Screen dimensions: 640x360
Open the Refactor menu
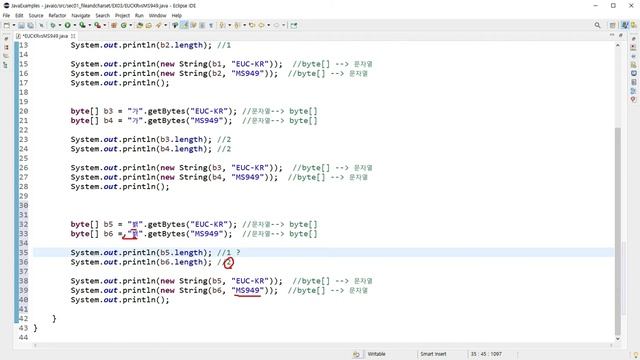[57, 16]
